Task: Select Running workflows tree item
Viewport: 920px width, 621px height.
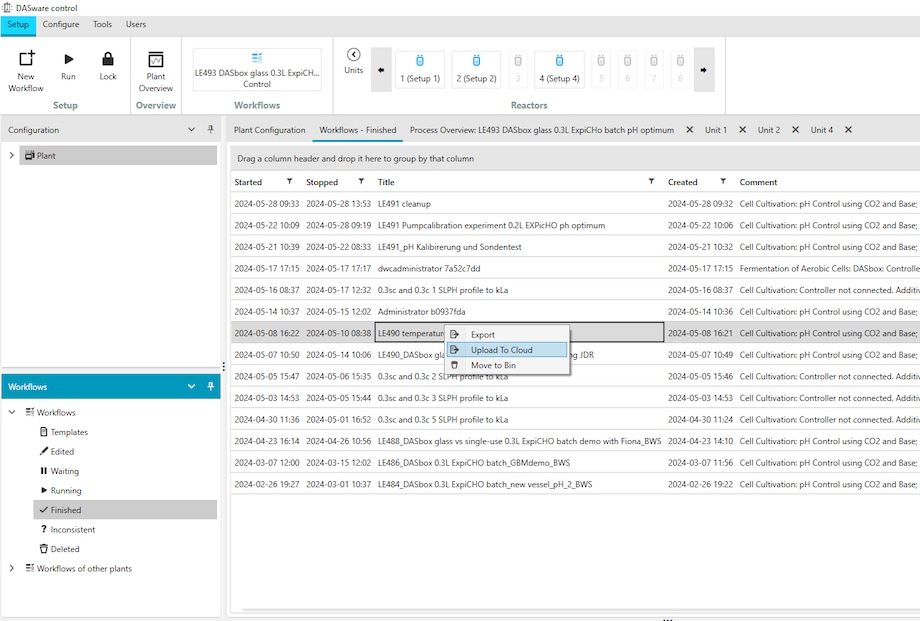Action: pyautogui.click(x=60, y=490)
